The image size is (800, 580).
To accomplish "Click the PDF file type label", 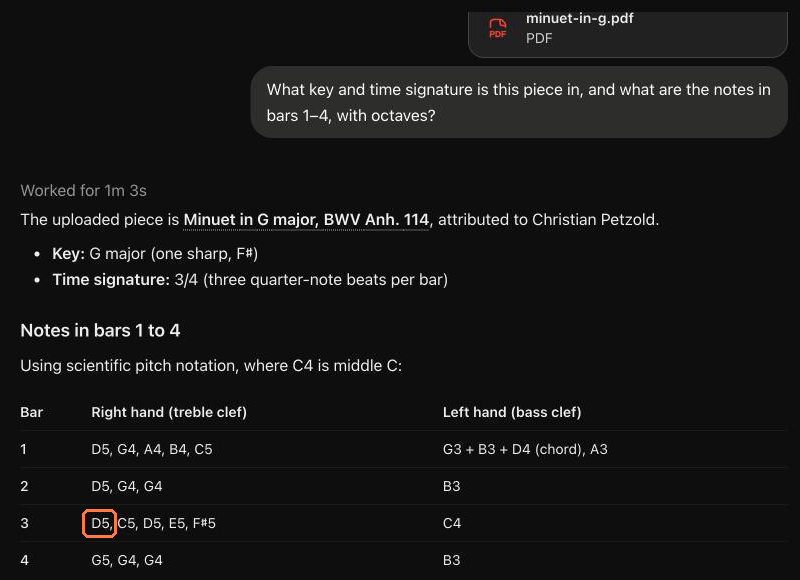I will 539,38.
